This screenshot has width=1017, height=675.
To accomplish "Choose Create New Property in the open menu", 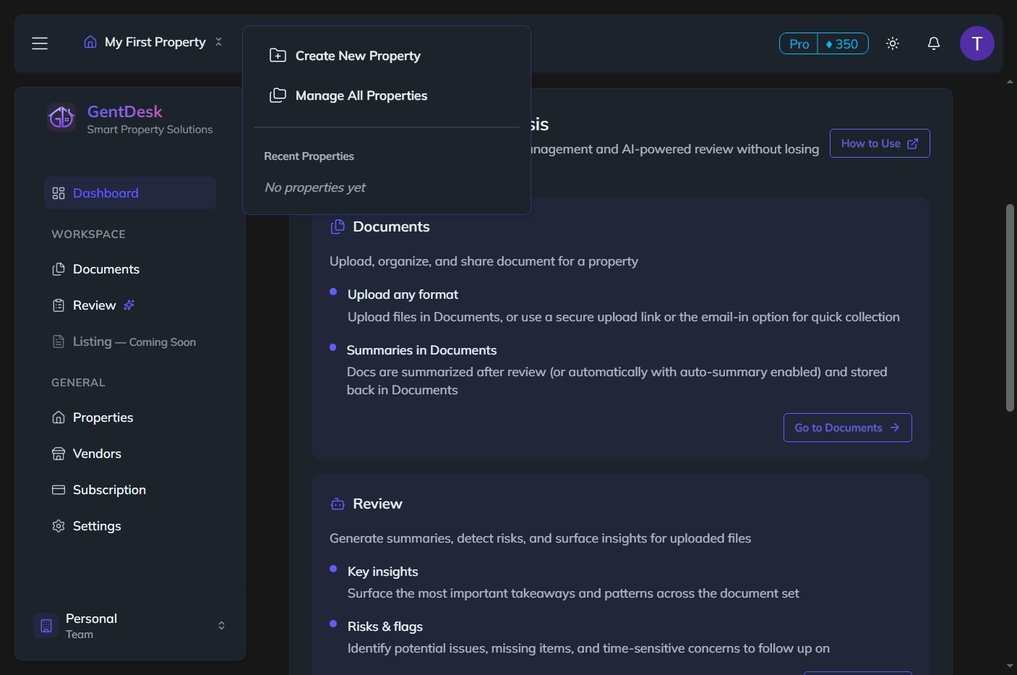I will point(357,55).
